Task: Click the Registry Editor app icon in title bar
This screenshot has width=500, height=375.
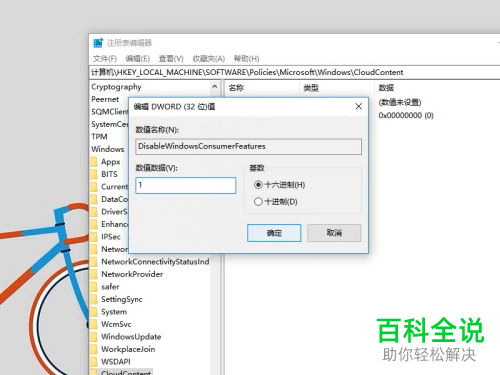Action: pyautogui.click(x=98, y=43)
